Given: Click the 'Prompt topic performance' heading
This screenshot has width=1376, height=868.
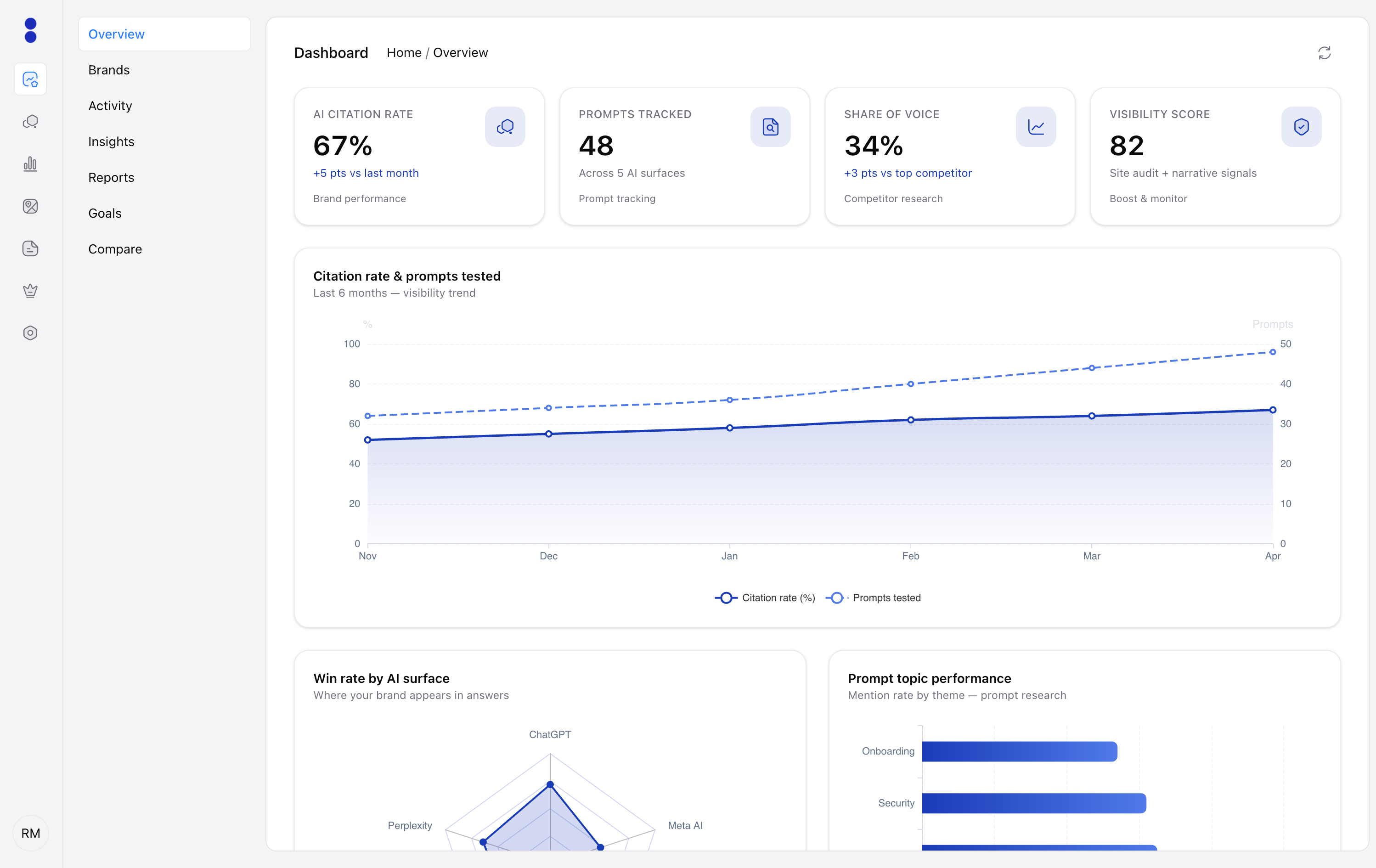Looking at the screenshot, I should coord(929,679).
